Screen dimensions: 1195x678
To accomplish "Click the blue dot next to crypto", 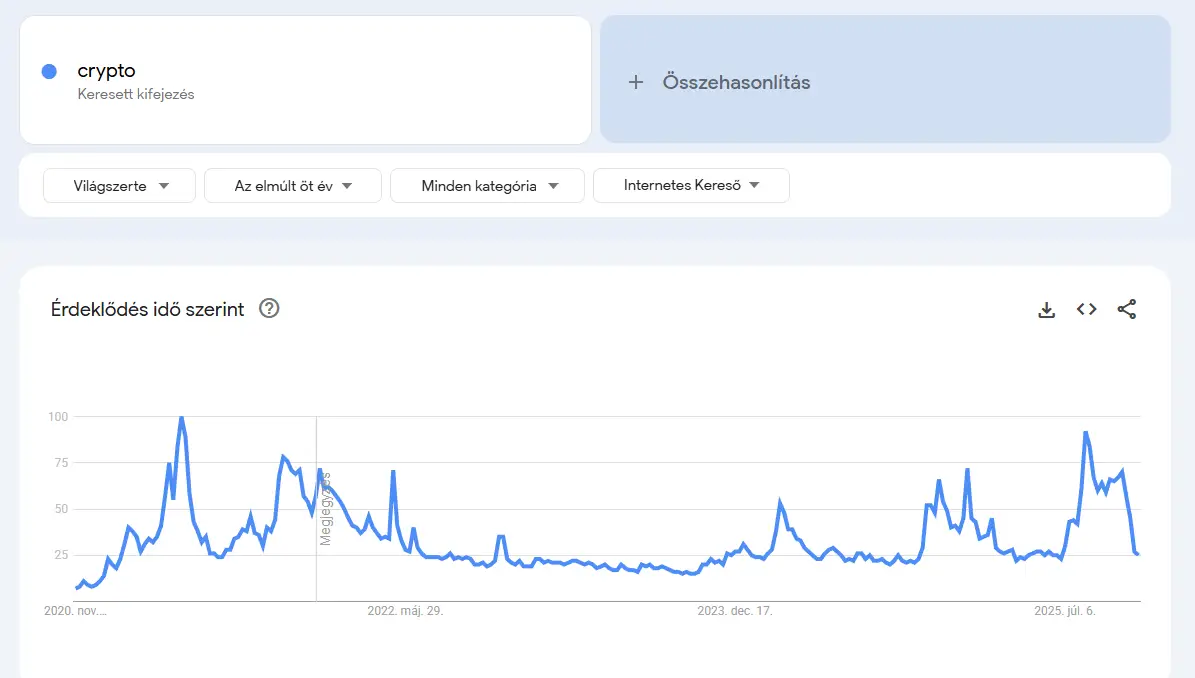I will pyautogui.click(x=49, y=72).
